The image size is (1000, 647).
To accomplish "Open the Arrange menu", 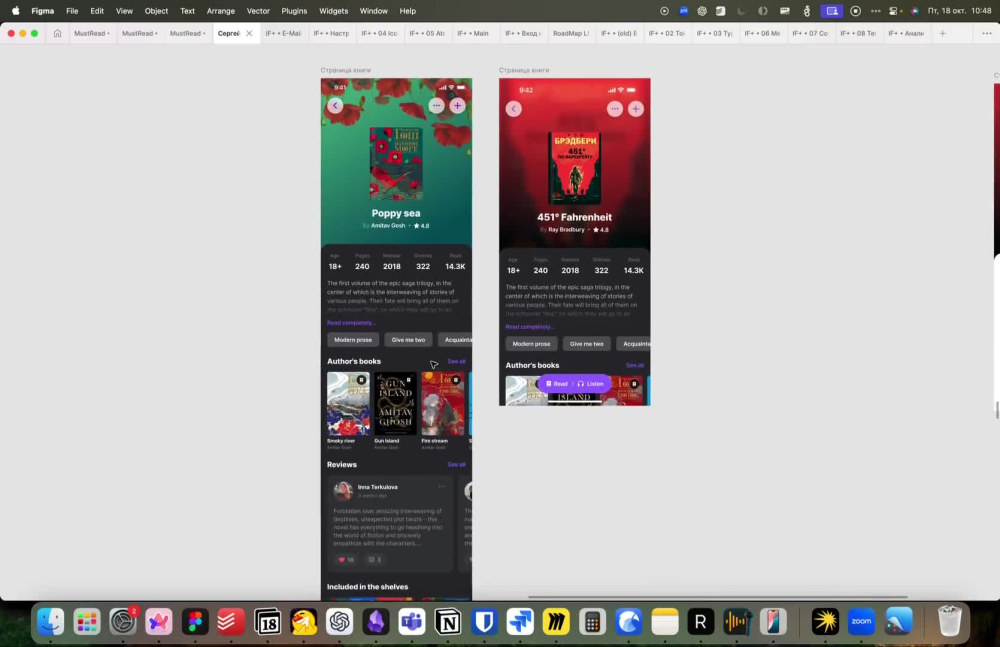I will [221, 11].
